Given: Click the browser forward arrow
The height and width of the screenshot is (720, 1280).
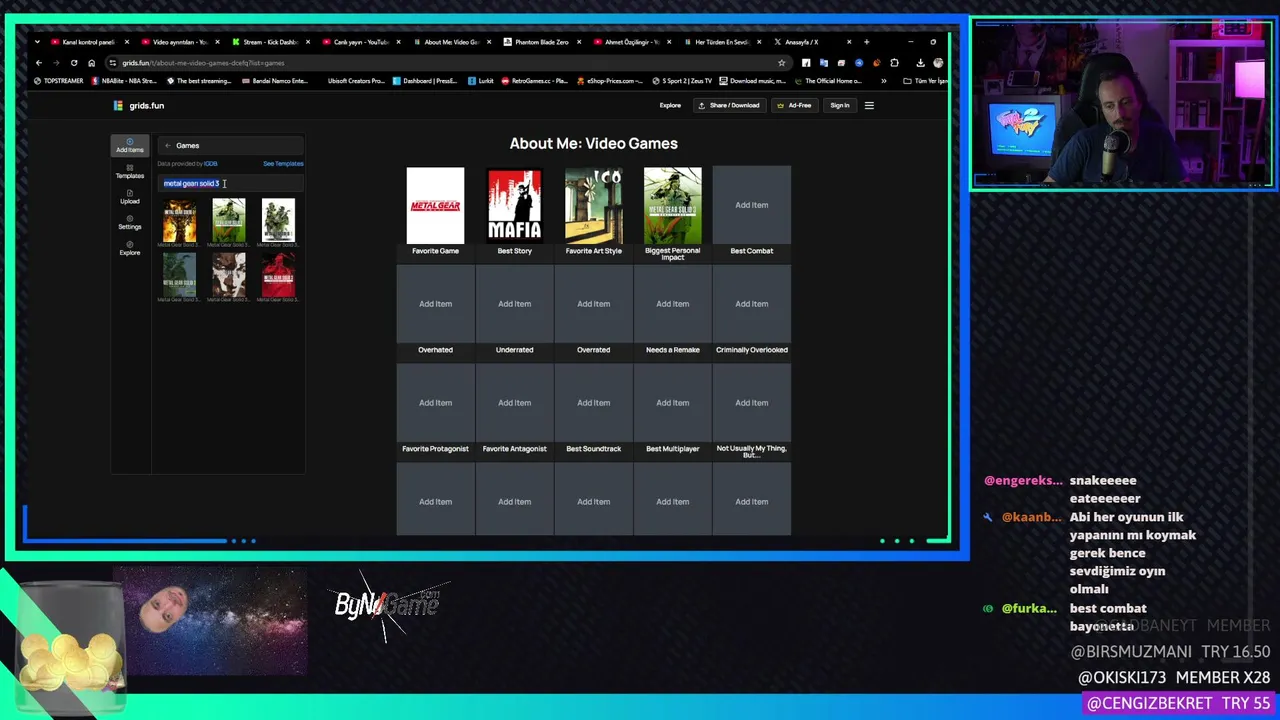Looking at the screenshot, I should pyautogui.click(x=56, y=63).
